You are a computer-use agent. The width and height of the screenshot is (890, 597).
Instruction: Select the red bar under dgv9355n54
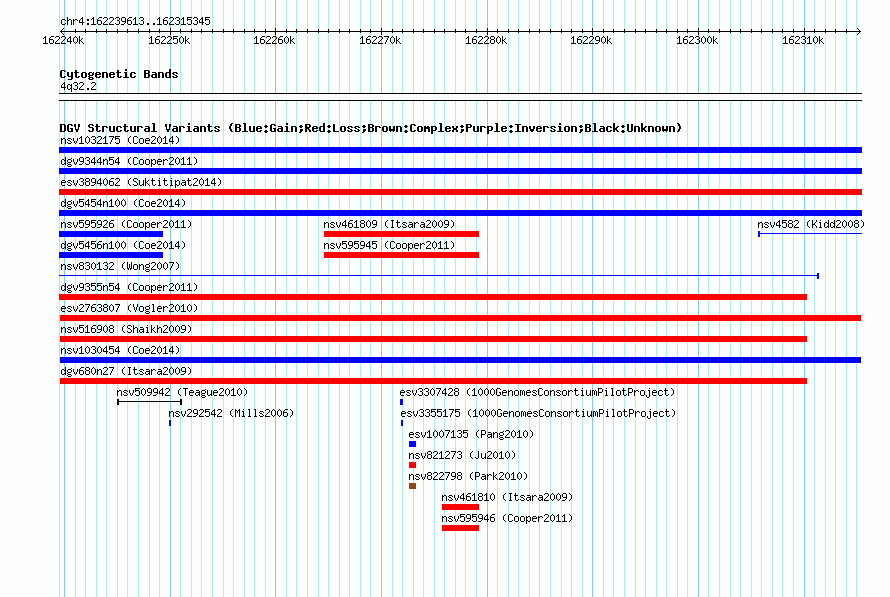[433, 297]
